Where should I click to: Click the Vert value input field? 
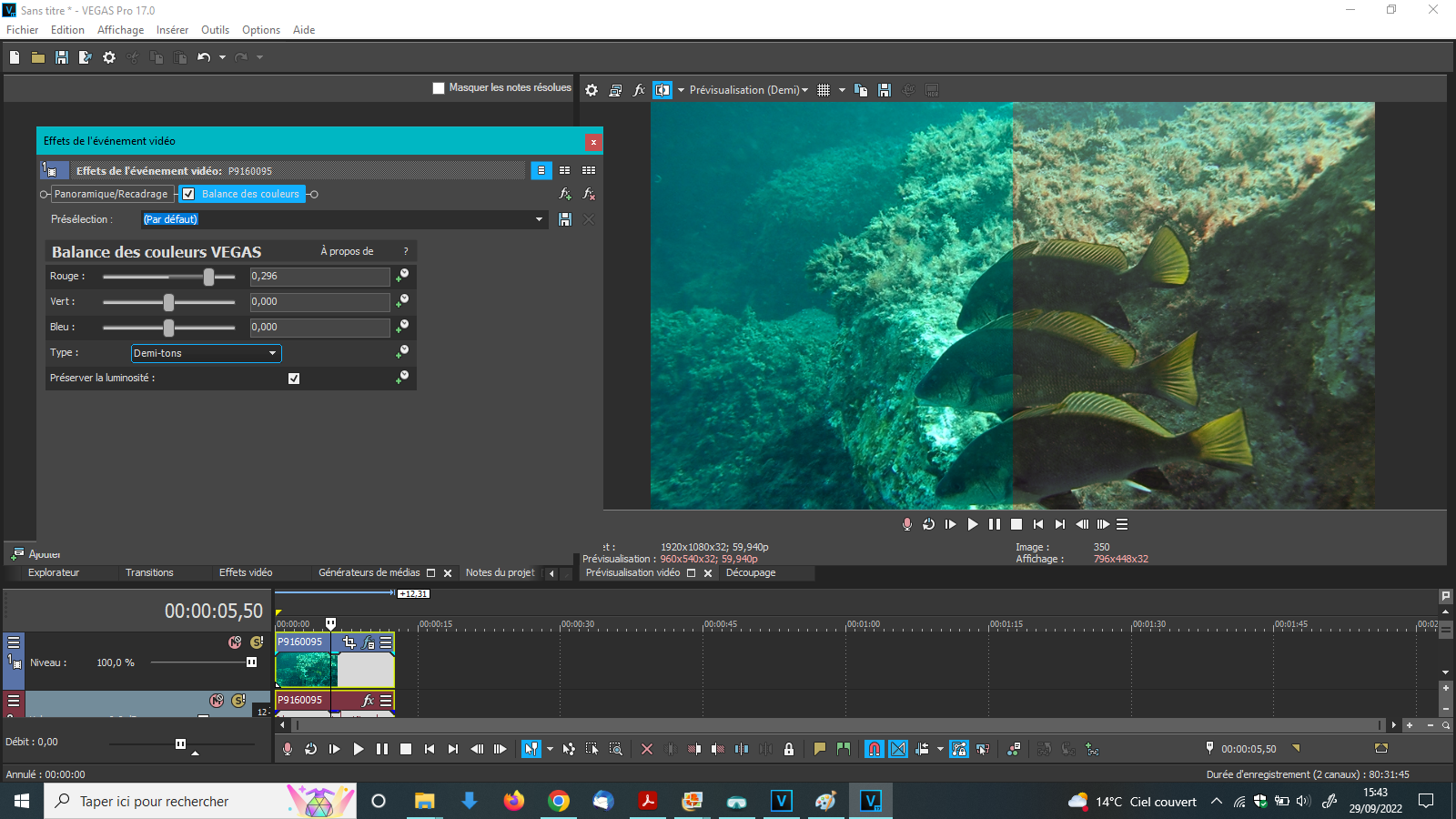click(x=319, y=302)
